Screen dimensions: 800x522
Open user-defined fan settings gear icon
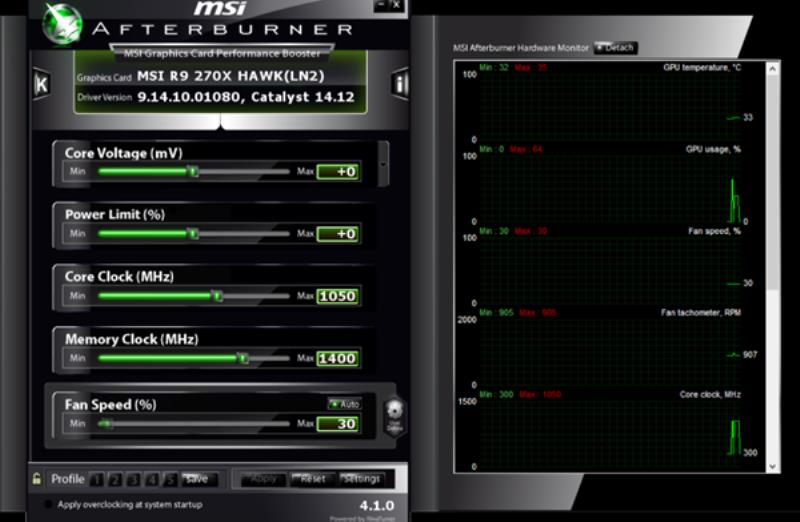coord(394,416)
